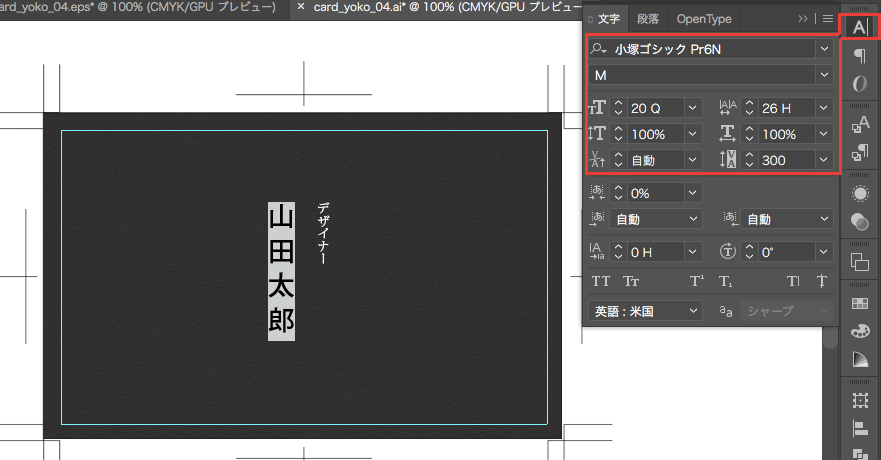Click the selected 山田太郎 text on the card
881x460 pixels.
click(281, 271)
